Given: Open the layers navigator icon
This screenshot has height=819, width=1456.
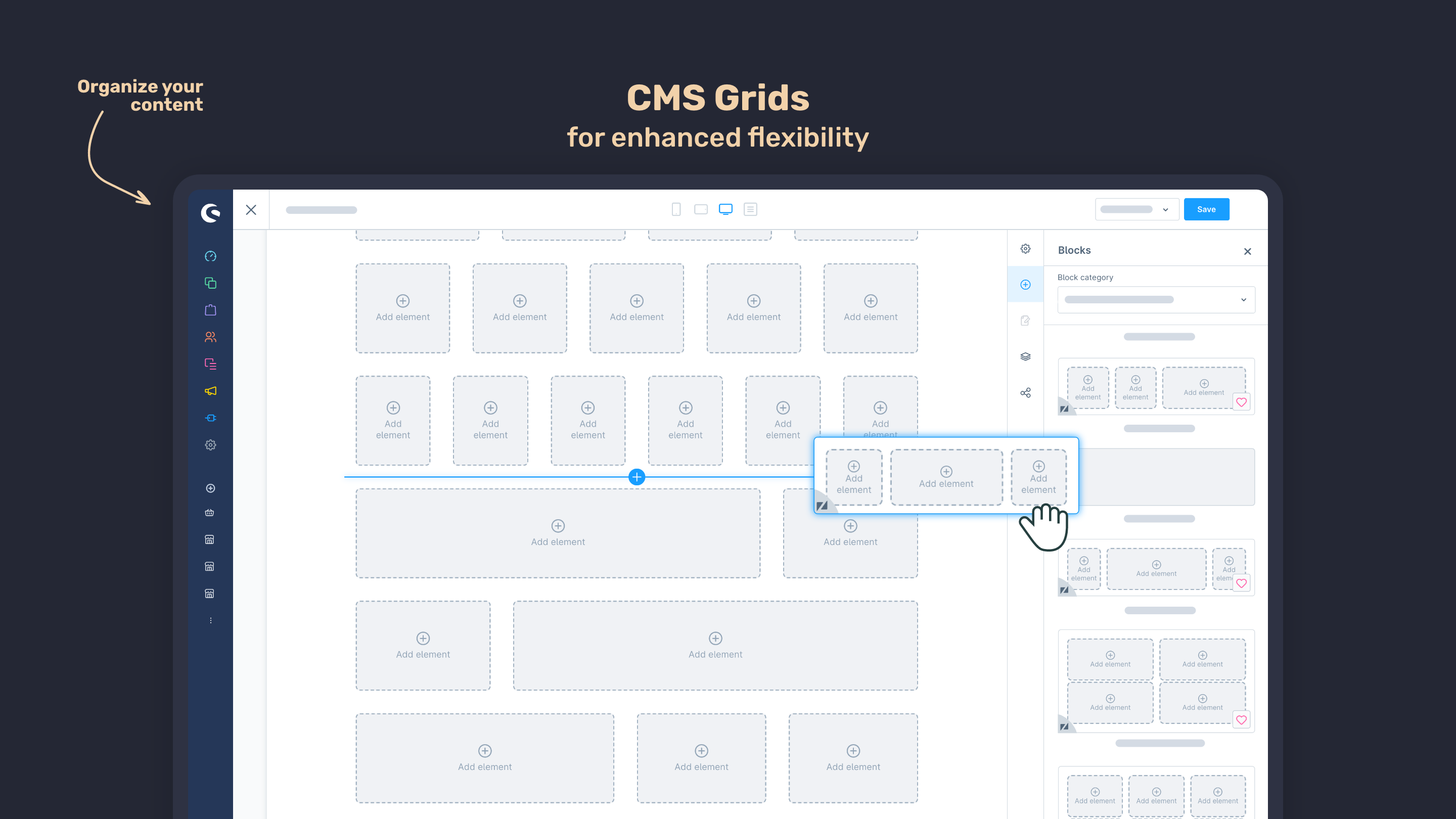Looking at the screenshot, I should 1025,356.
